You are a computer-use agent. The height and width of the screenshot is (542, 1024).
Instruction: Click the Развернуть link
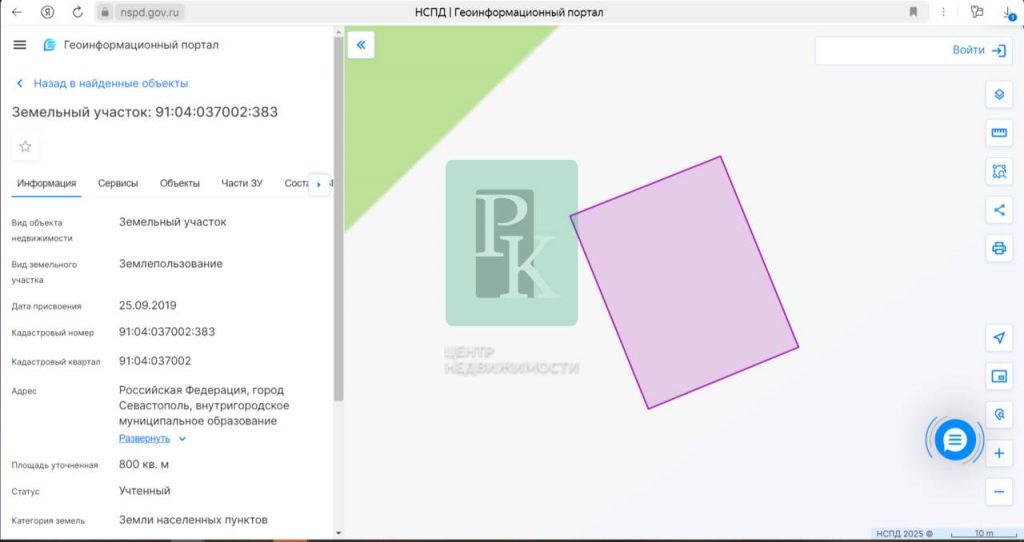144,439
